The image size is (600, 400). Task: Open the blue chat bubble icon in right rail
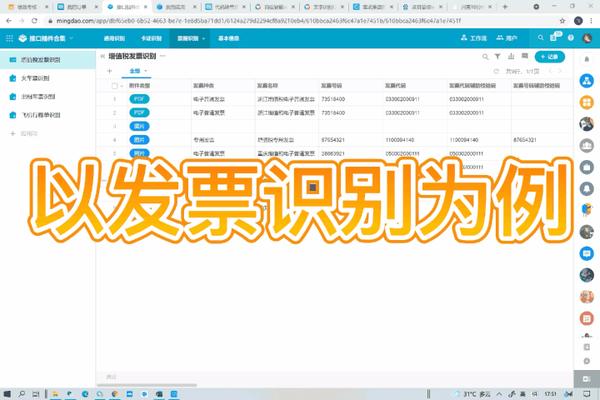tap(587, 253)
